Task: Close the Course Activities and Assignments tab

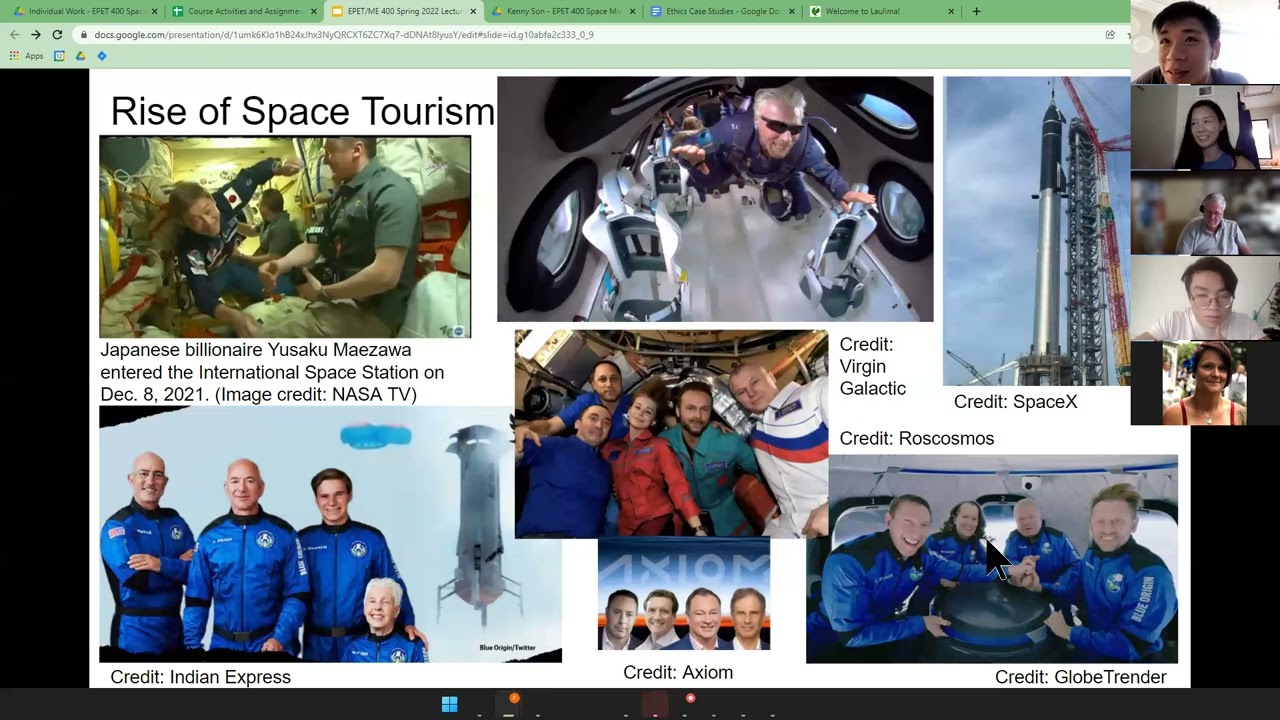Action: 314,11
